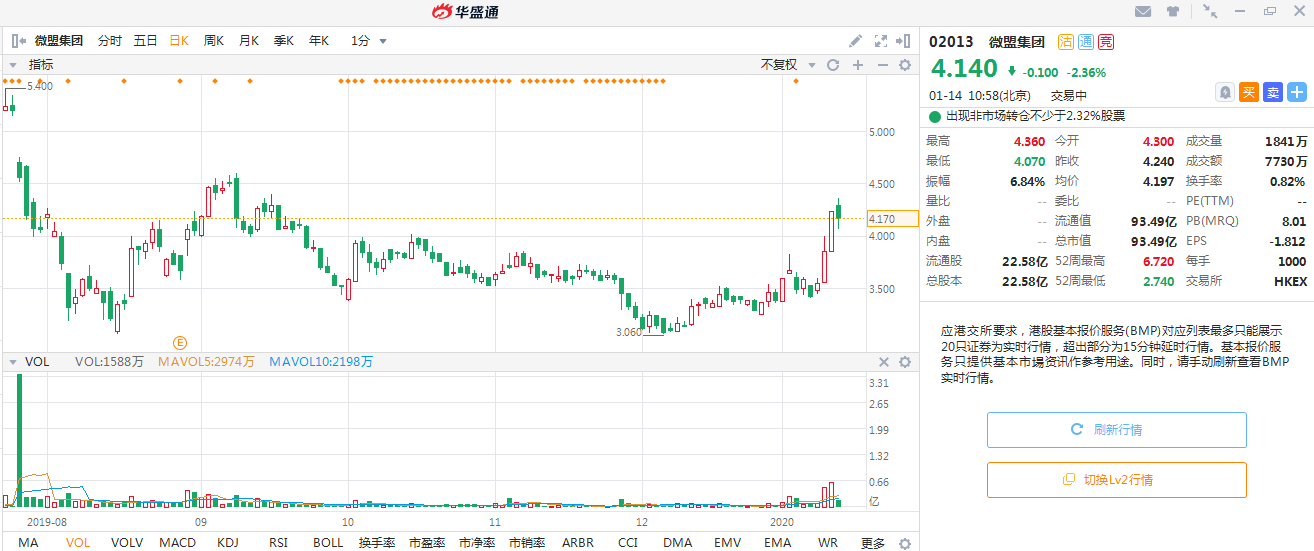
Task: Open main chart settings gear
Action: pyautogui.click(x=905, y=65)
